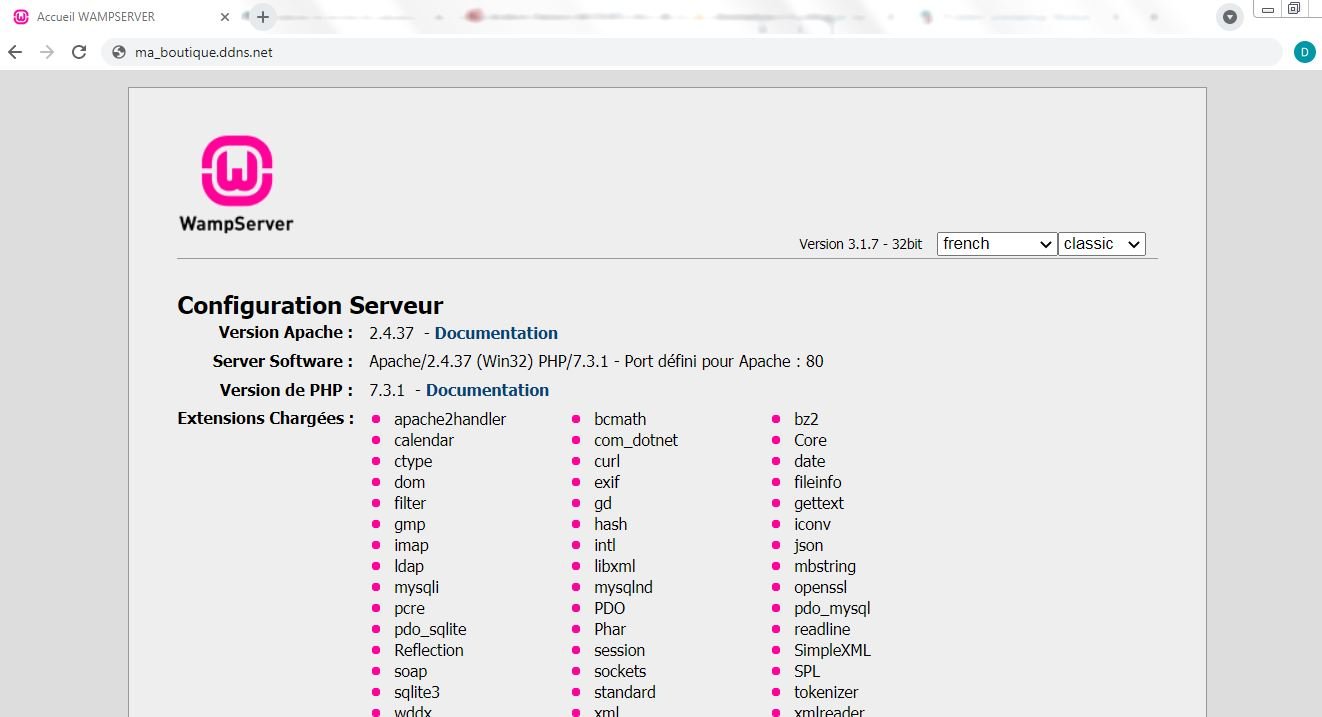Click the date extension entry
Image resolution: width=1322 pixels, height=717 pixels.
coord(810,461)
